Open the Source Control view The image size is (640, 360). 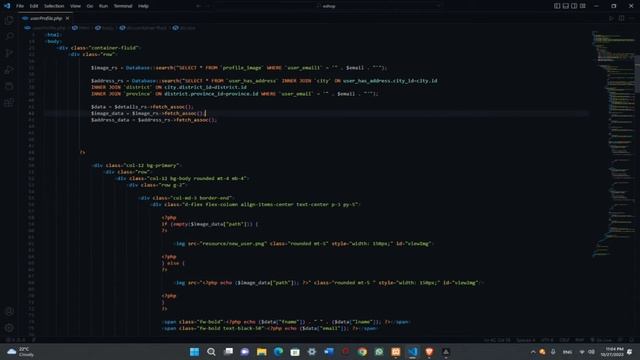[x=9, y=53]
